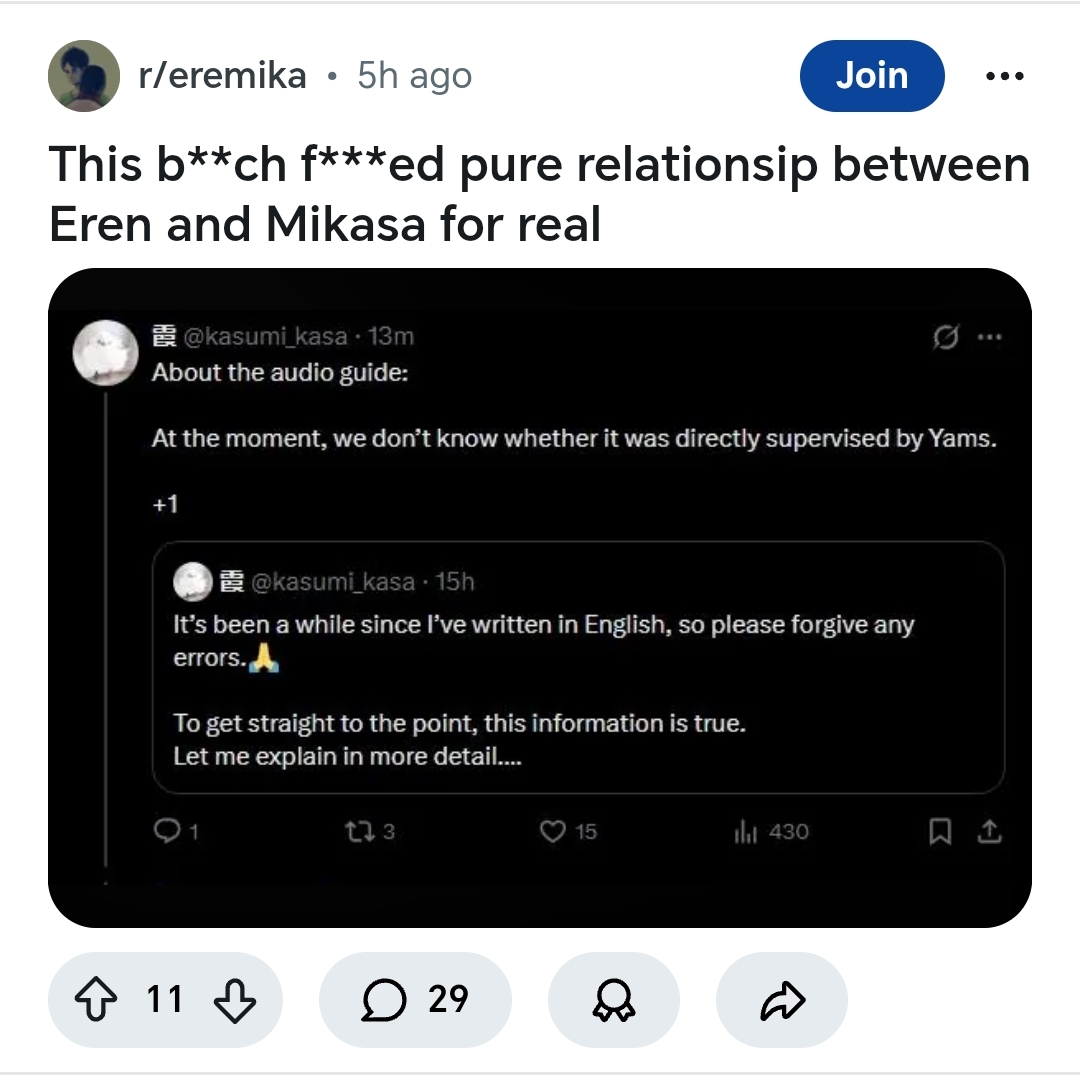Click the Grok slash-circle icon on tweet
The height and width of the screenshot is (1077, 1080).
[x=944, y=337]
